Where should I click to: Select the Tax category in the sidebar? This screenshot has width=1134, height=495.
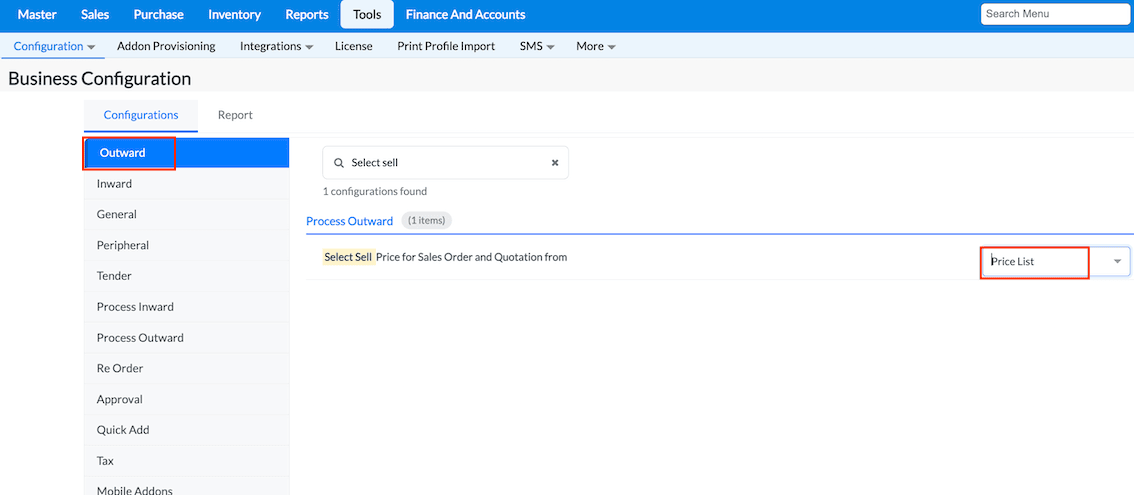pyautogui.click(x=105, y=461)
